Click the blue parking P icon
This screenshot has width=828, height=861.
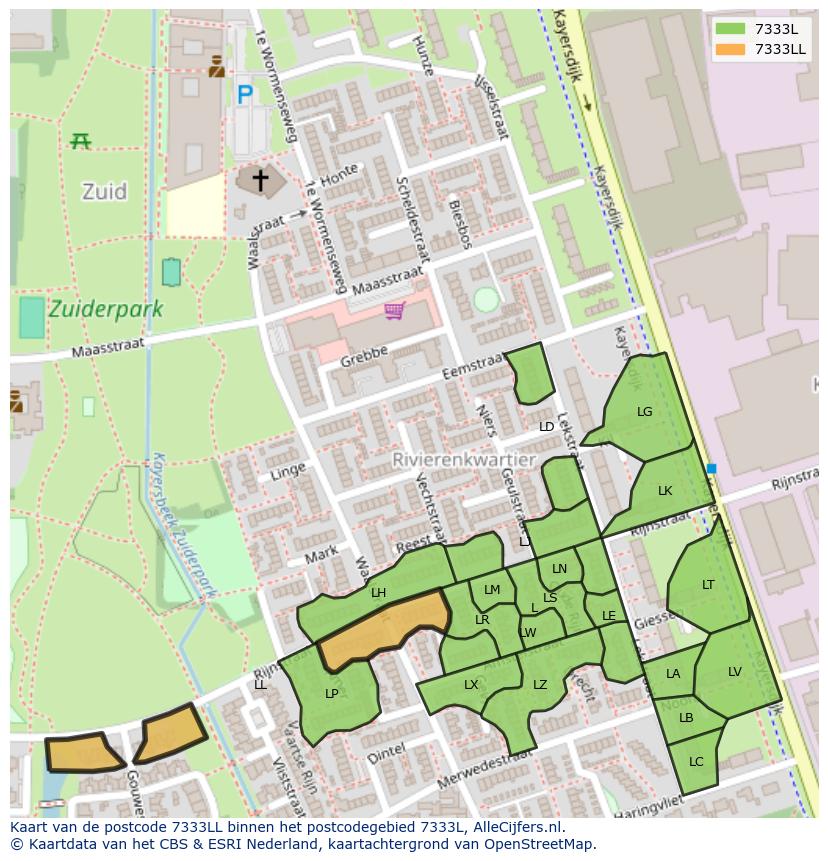245,96
